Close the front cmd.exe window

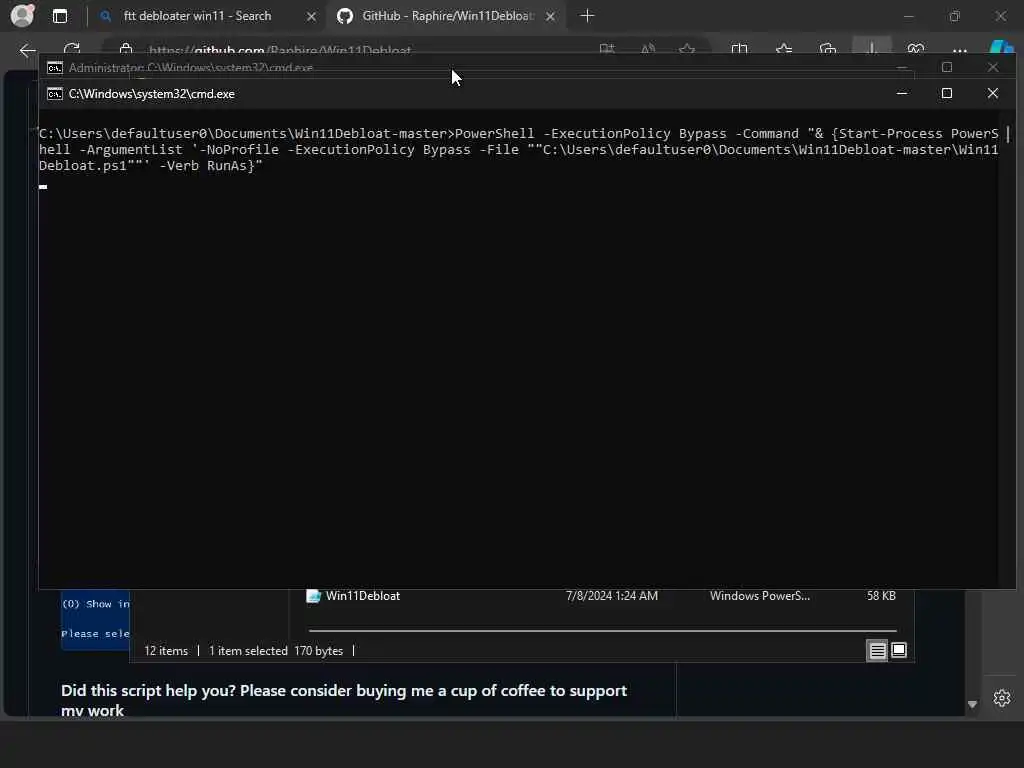click(993, 93)
